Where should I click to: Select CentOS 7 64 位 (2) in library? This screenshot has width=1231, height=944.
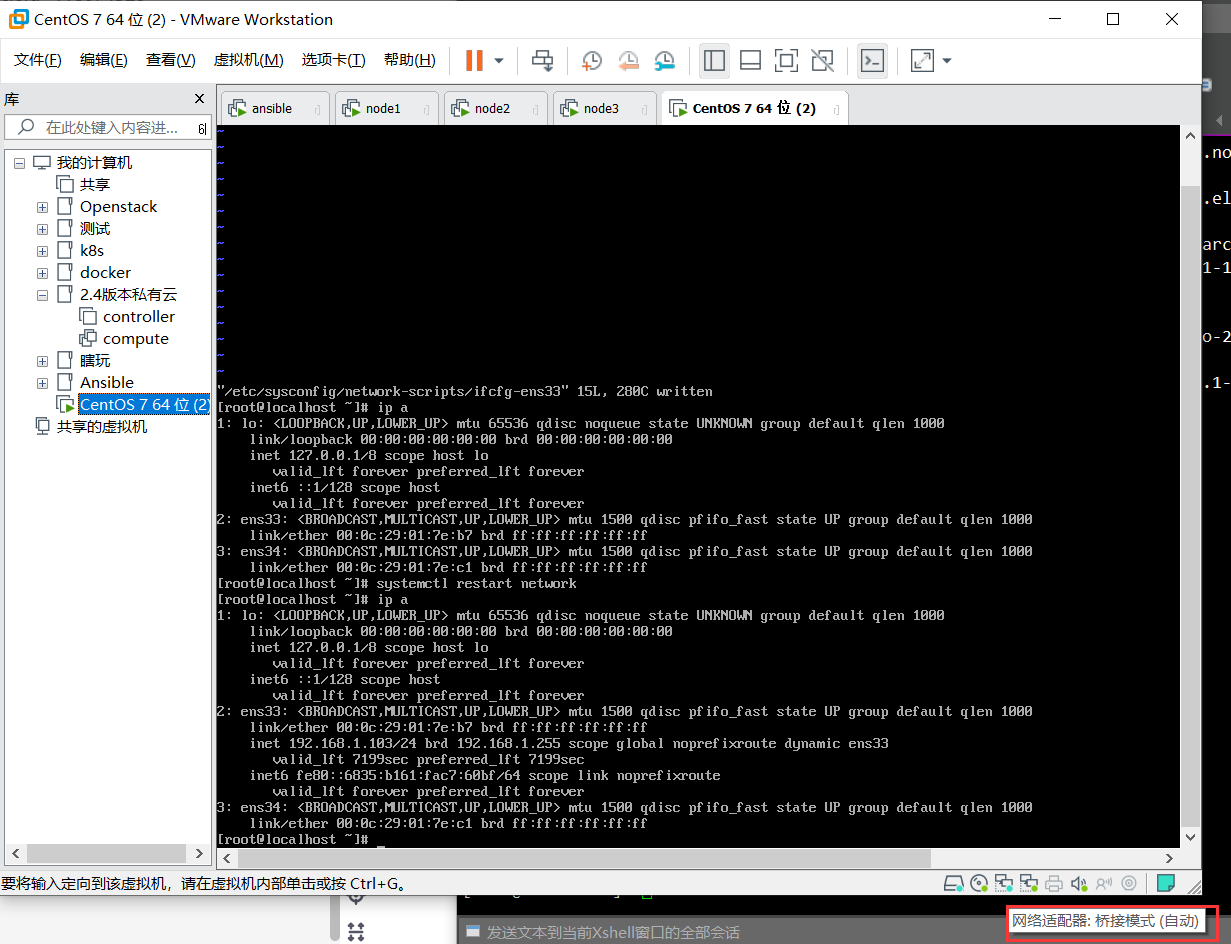144,405
